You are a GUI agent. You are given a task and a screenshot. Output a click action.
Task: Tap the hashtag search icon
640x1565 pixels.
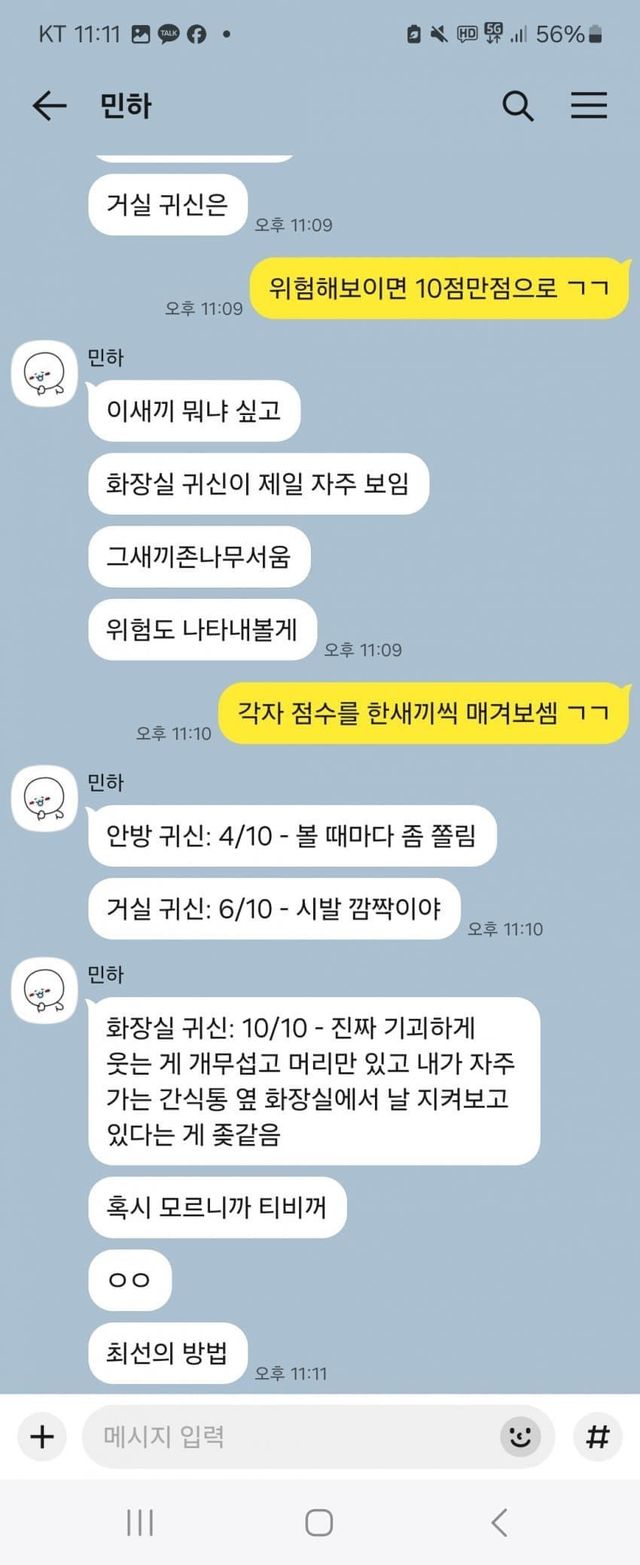point(597,1437)
